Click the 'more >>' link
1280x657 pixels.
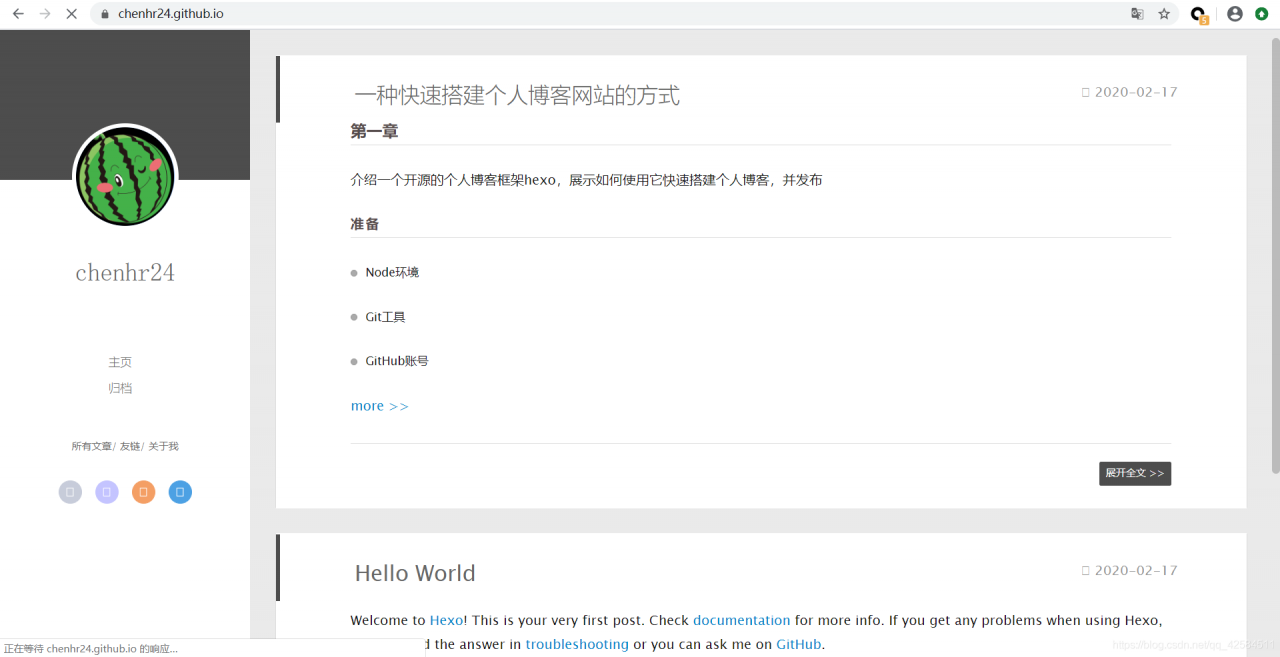pyautogui.click(x=379, y=406)
